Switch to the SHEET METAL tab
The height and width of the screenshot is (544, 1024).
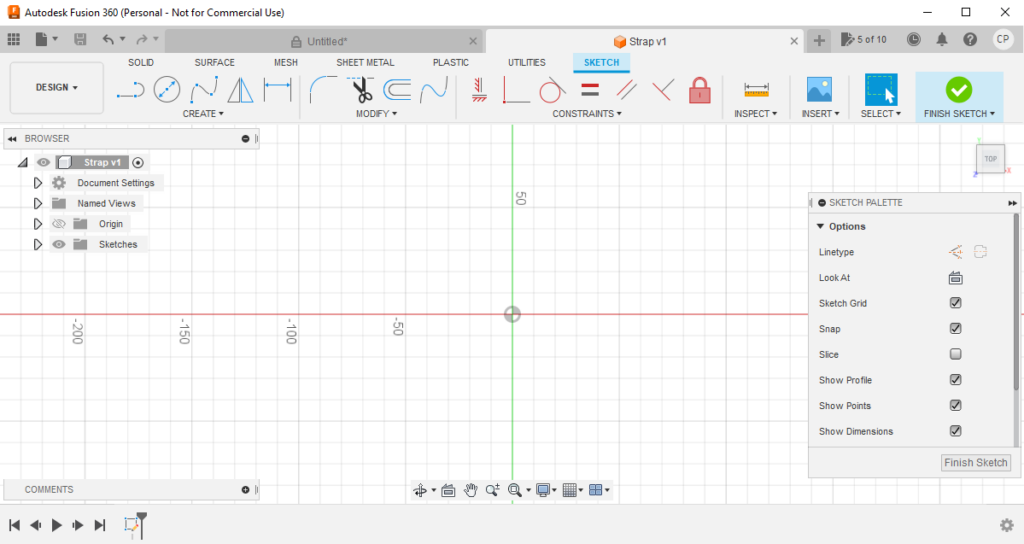[x=365, y=62]
